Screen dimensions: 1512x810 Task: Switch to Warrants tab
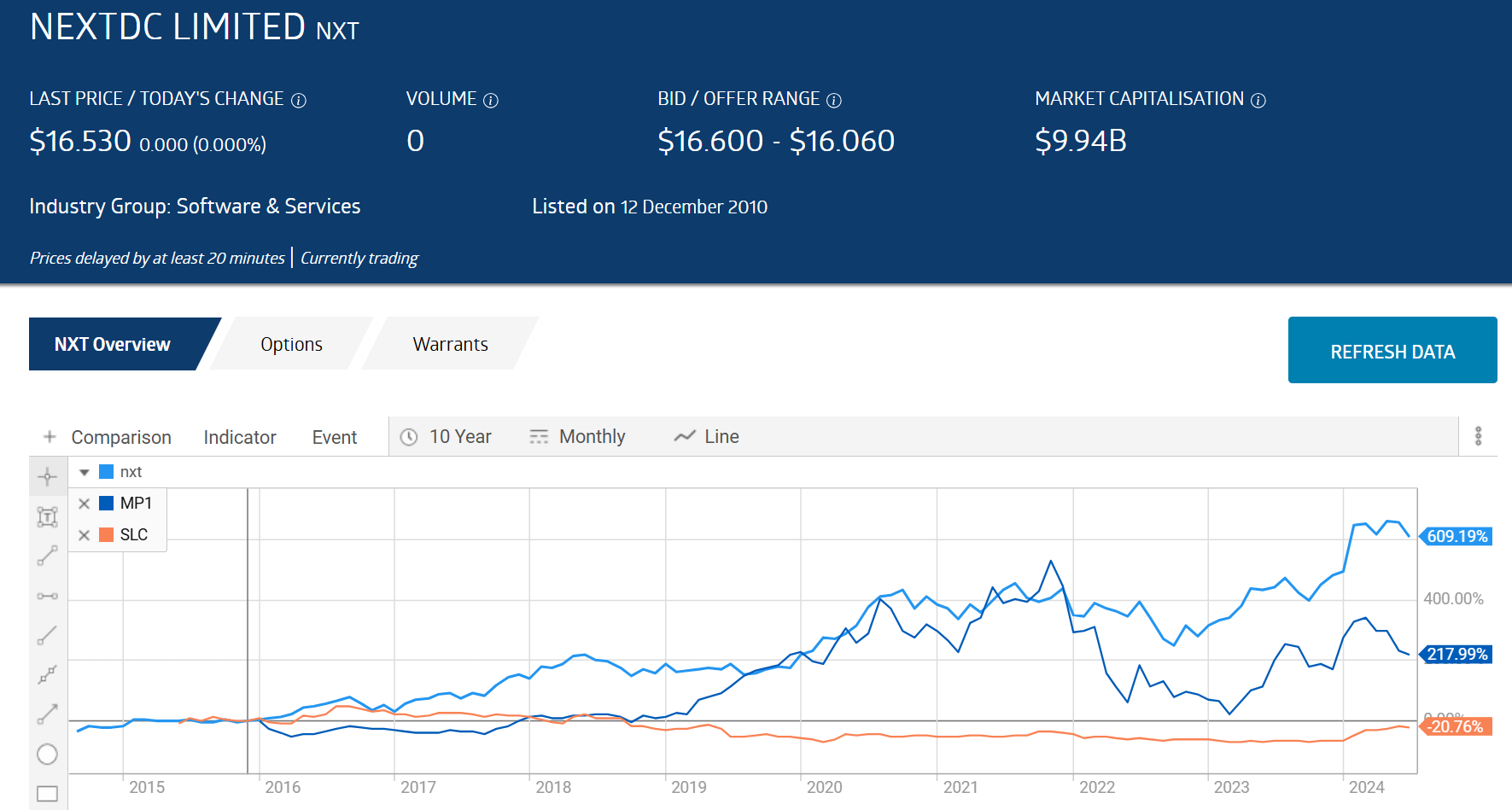(450, 344)
